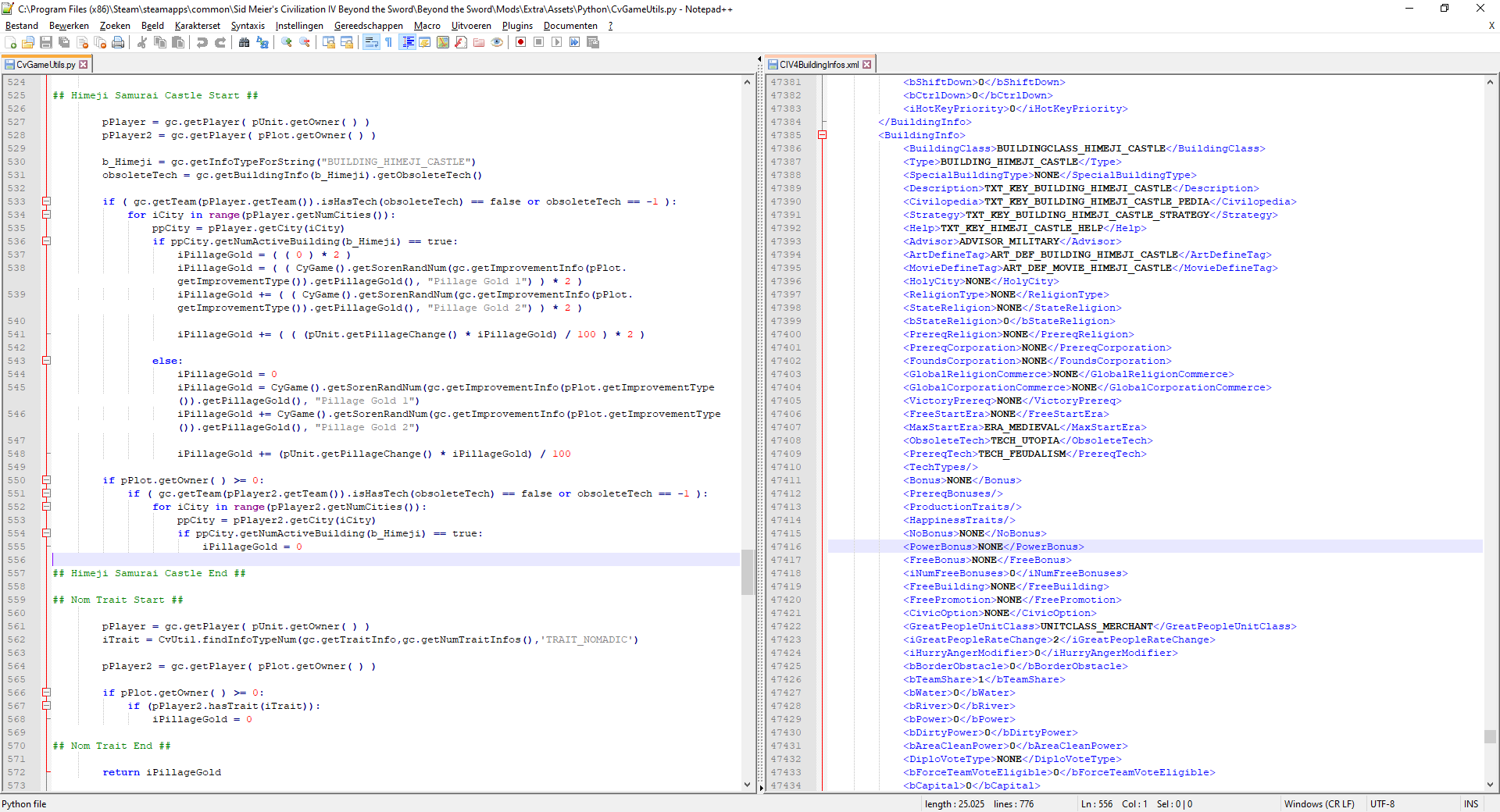Click the right pane scroll-up arrow
Image resolution: width=1500 pixels, height=812 pixels.
pos(1490,82)
